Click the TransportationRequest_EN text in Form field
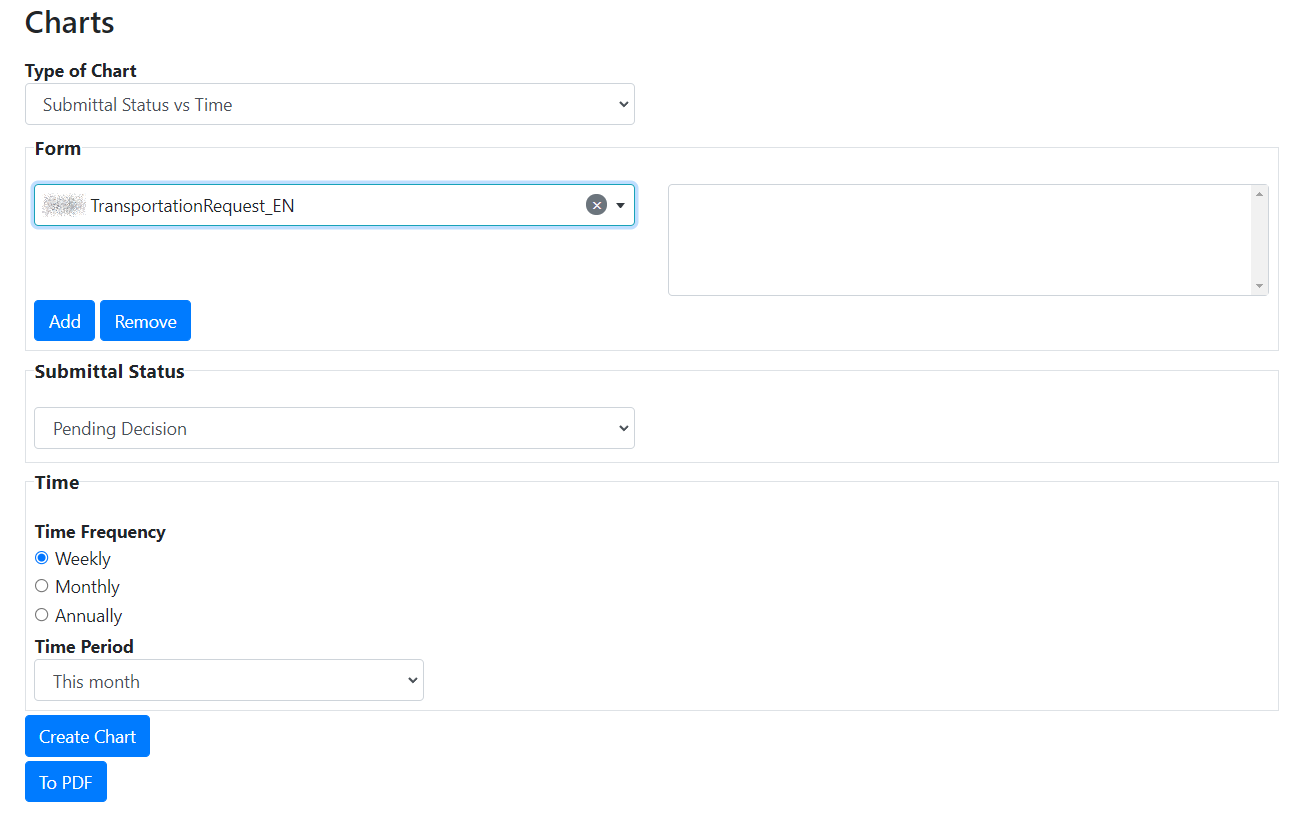 pyautogui.click(x=192, y=206)
